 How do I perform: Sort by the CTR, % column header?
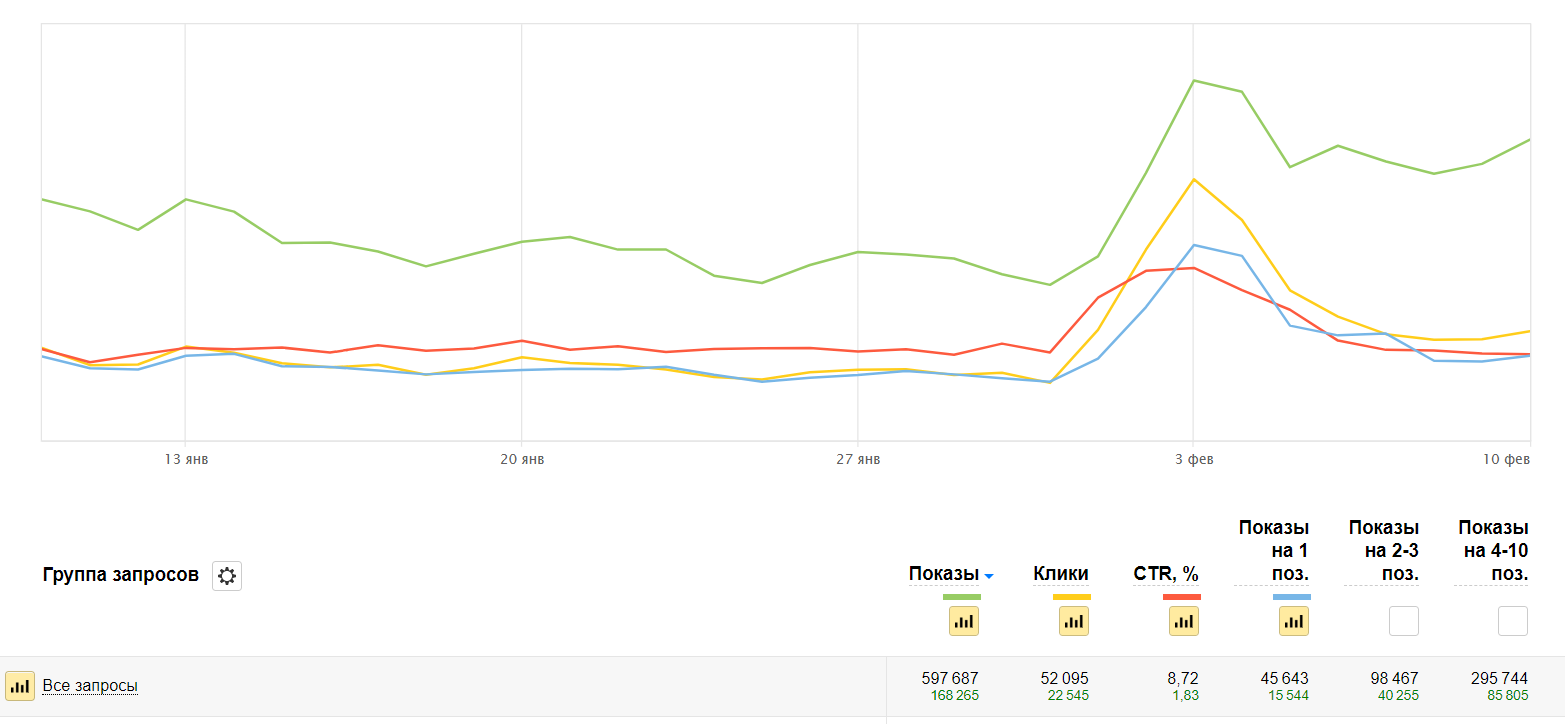1166,574
